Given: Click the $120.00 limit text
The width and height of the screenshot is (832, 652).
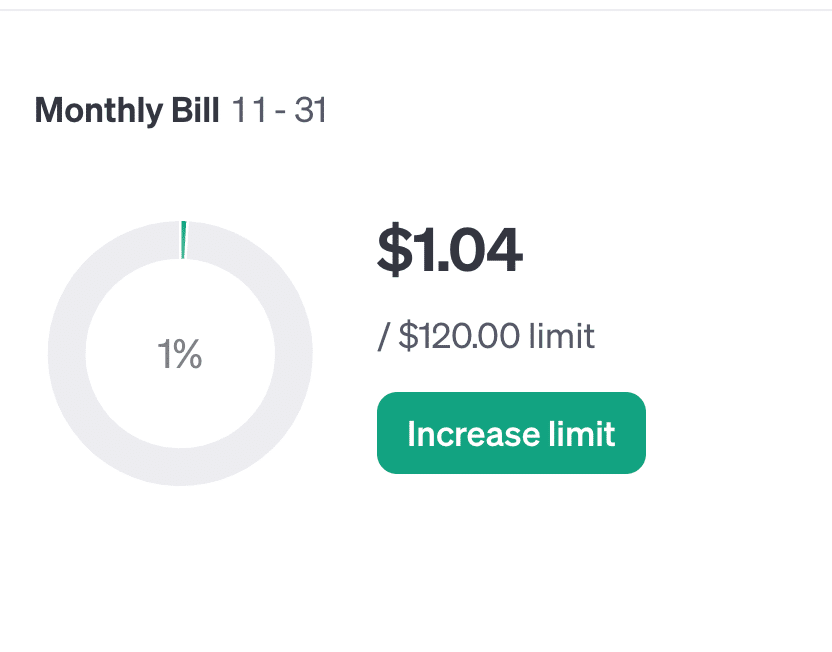Looking at the screenshot, I should (487, 336).
